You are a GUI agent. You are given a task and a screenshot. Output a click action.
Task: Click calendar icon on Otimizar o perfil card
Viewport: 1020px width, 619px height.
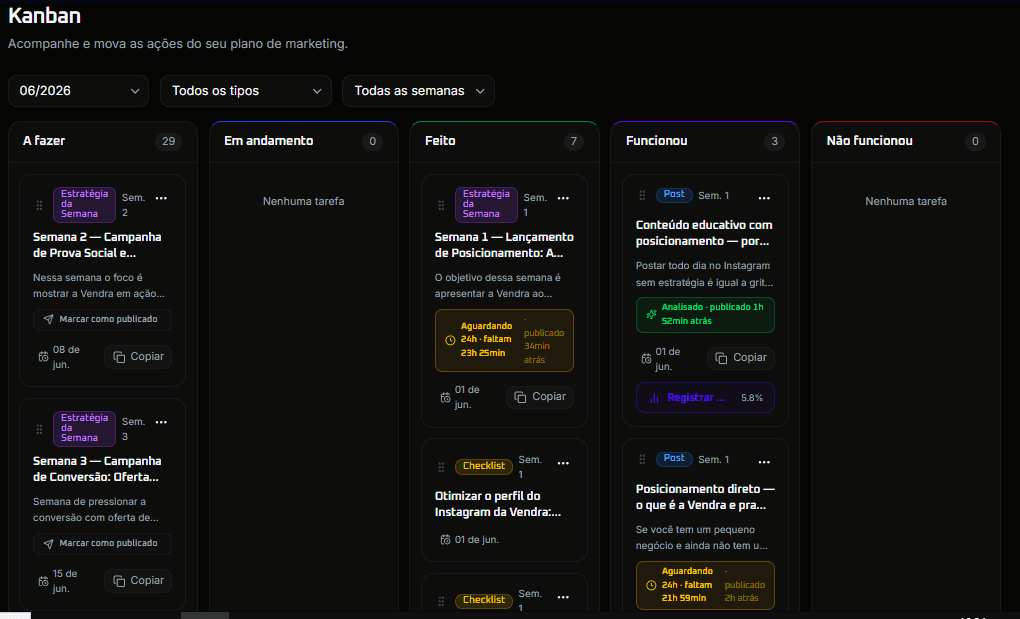(446, 540)
